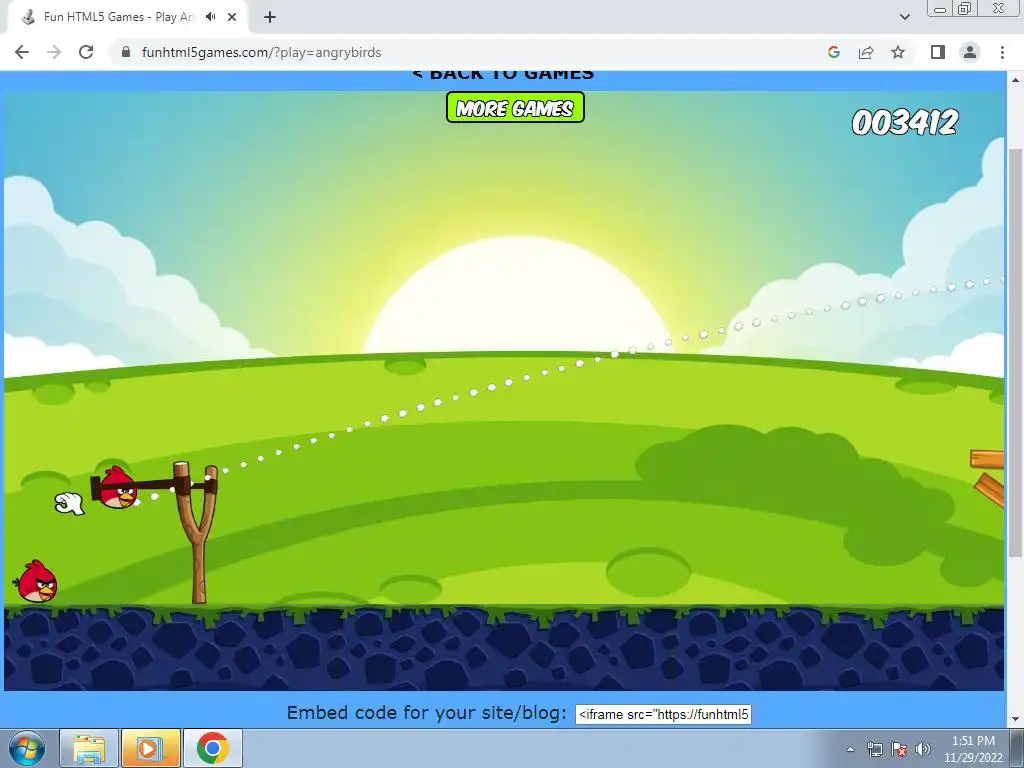Click the volume speaker tray icon
The height and width of the screenshot is (768, 1024).
[923, 749]
